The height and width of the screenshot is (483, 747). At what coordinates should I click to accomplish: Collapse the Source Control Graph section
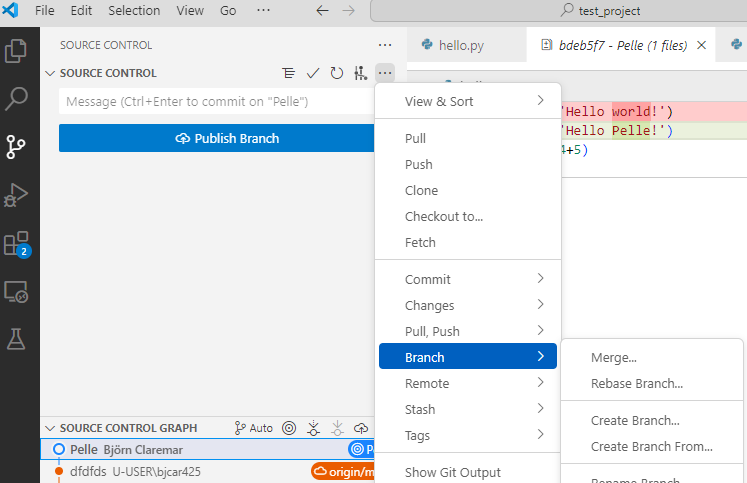pos(50,428)
